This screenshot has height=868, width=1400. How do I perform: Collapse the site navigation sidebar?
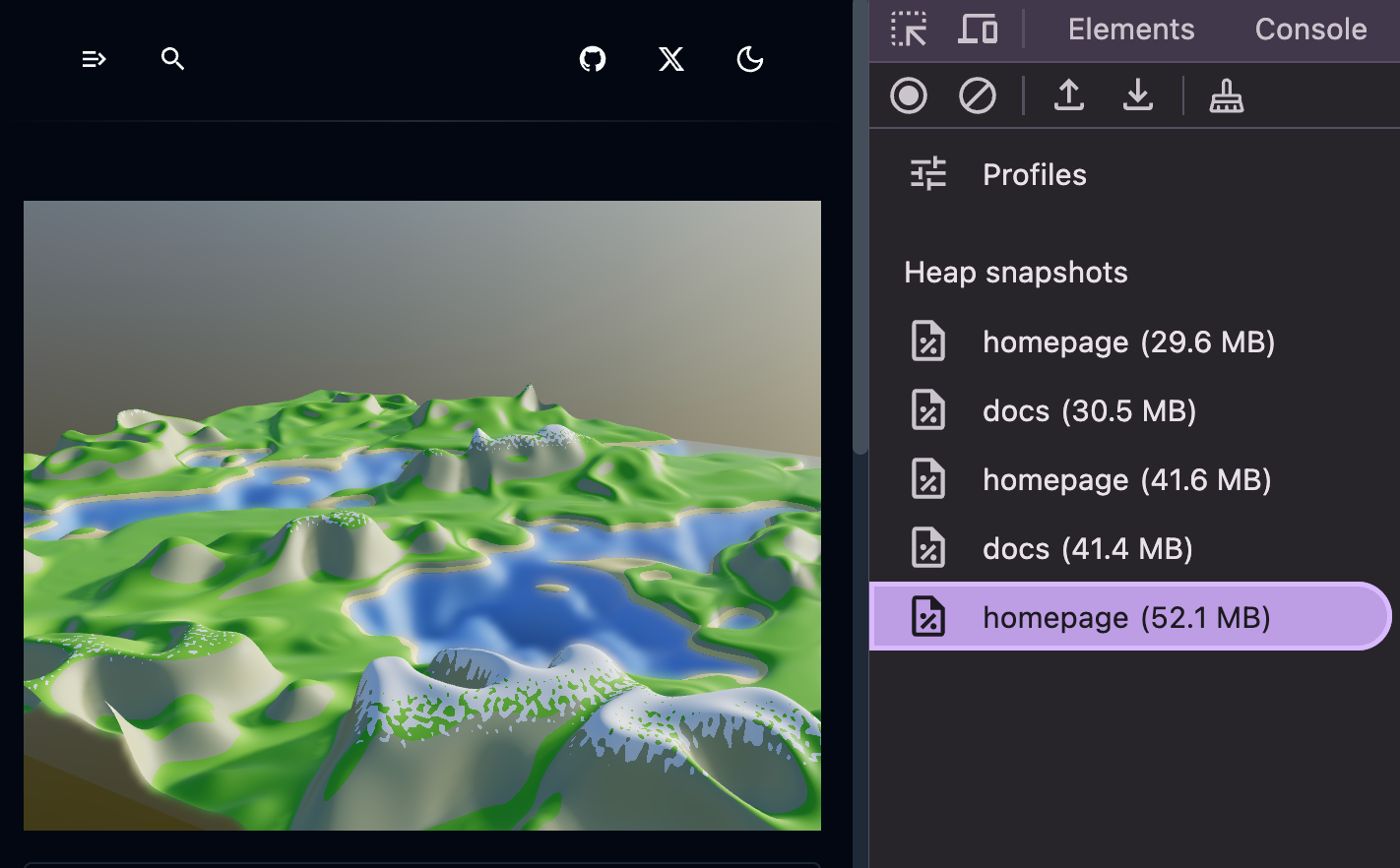click(x=94, y=59)
